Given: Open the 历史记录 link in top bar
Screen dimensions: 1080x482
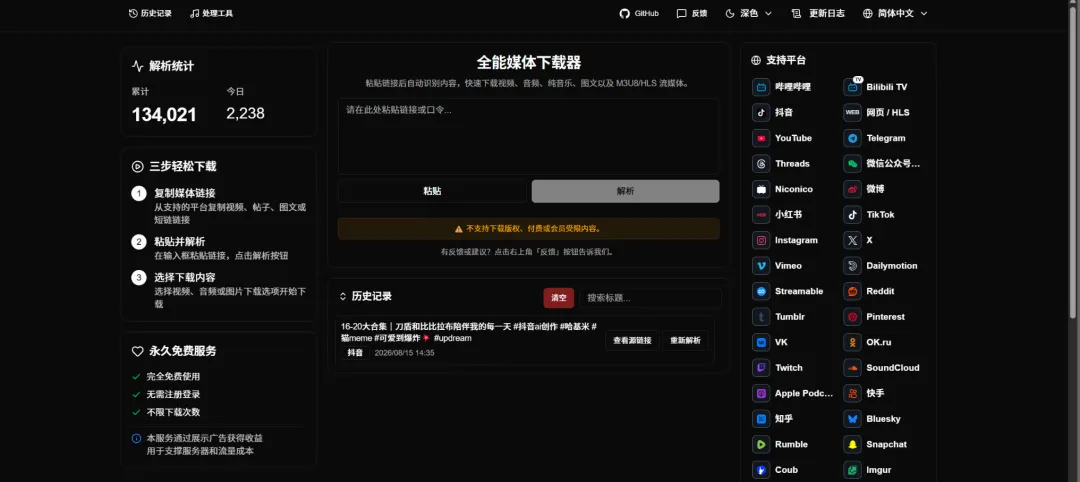Looking at the screenshot, I should tap(150, 13).
